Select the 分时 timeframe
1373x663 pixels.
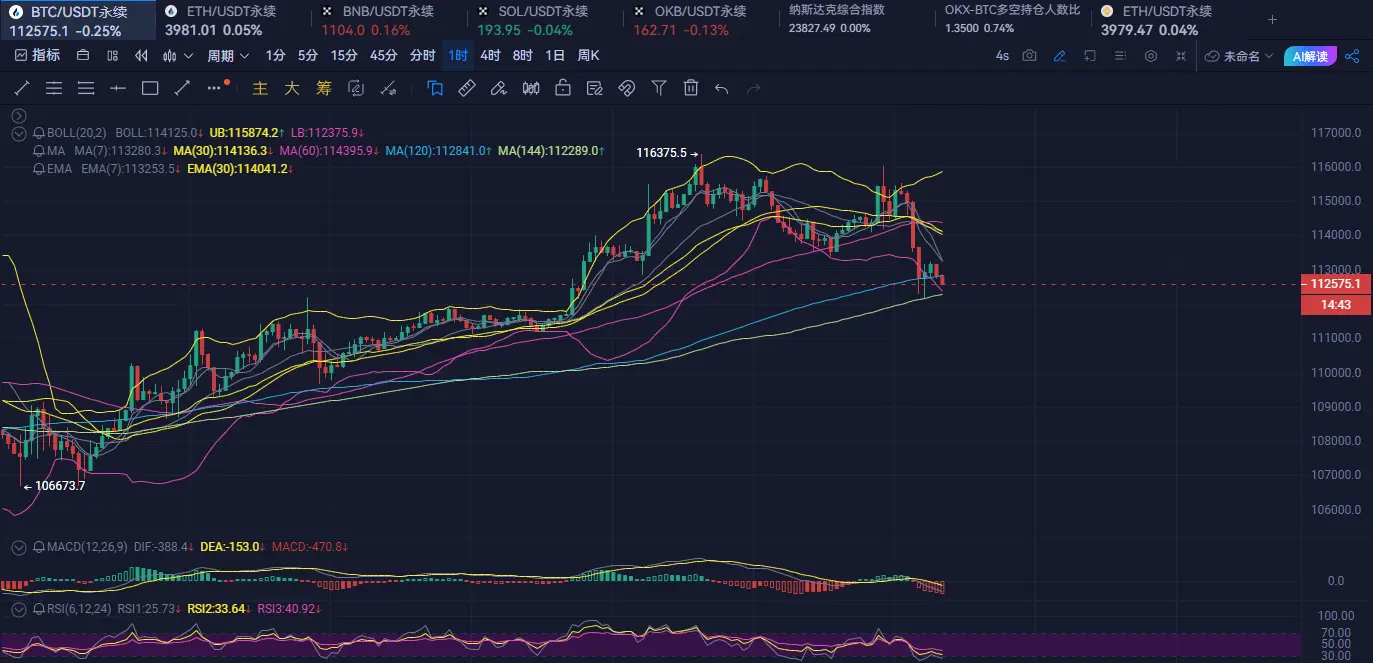pyautogui.click(x=423, y=56)
